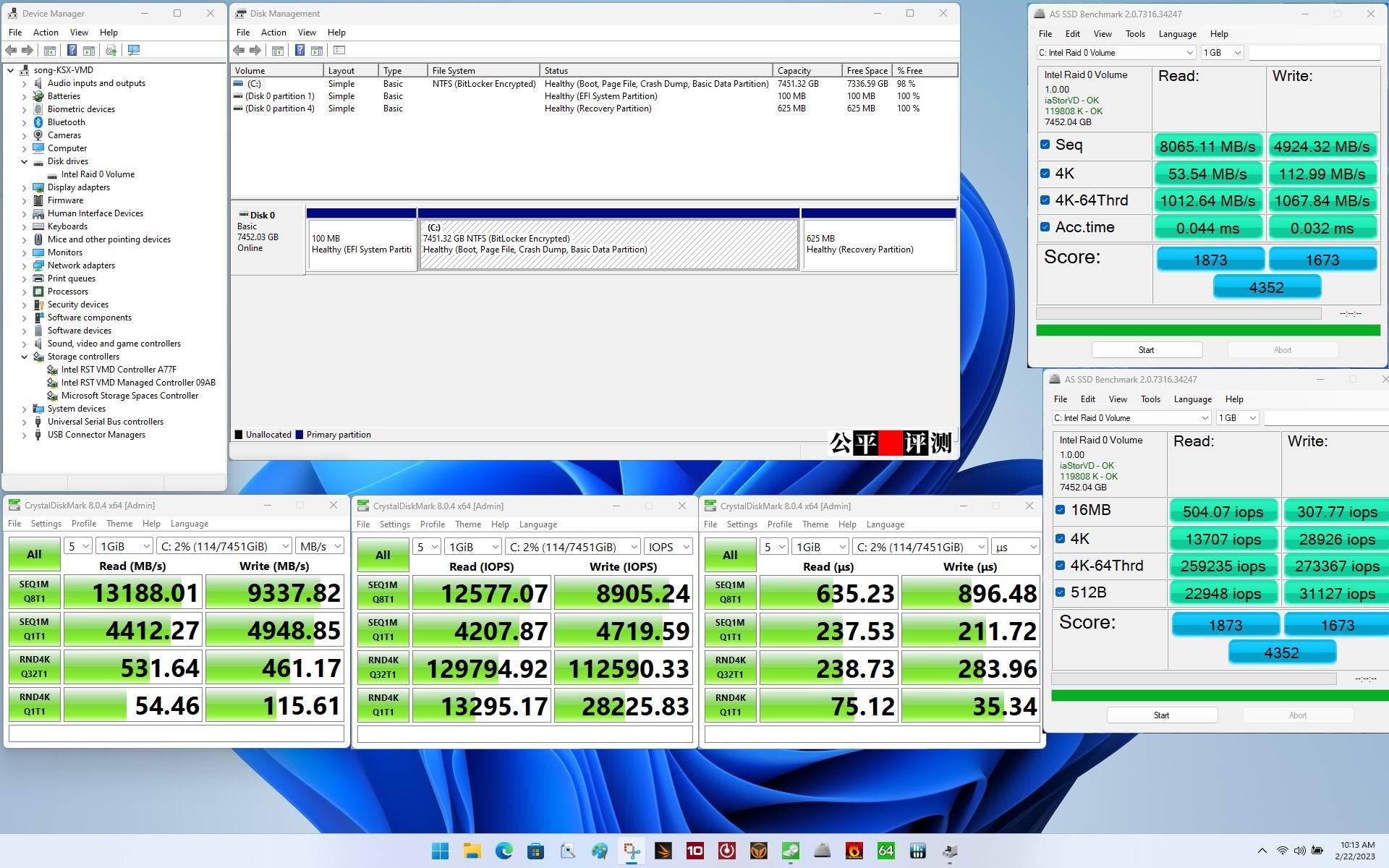Go forward in Disk Management toolbar

[x=255, y=50]
